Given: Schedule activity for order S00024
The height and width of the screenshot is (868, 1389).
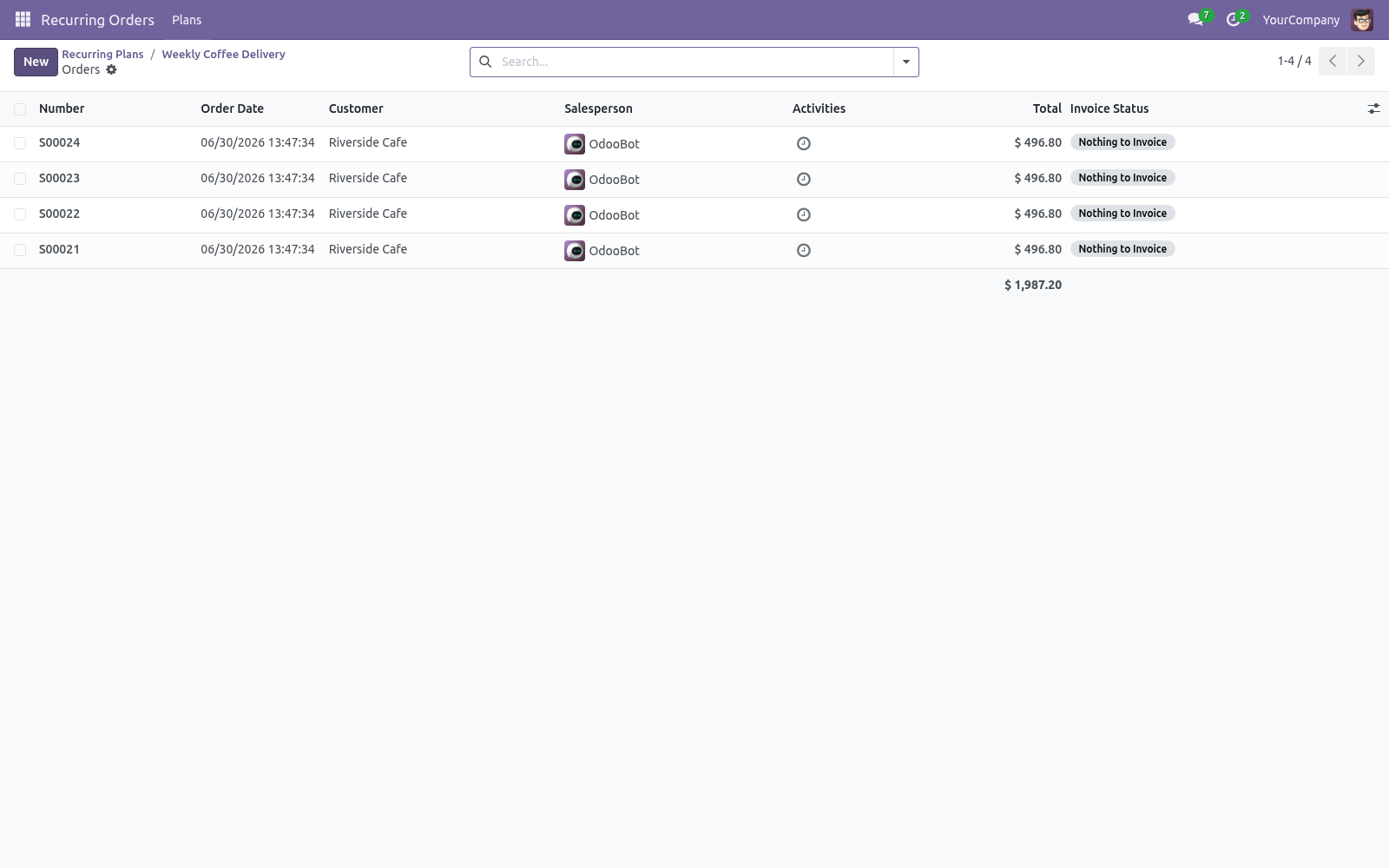Looking at the screenshot, I should (804, 143).
